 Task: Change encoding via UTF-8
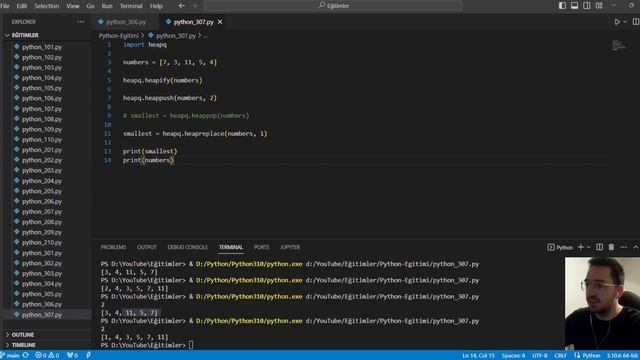pyautogui.click(x=540, y=356)
